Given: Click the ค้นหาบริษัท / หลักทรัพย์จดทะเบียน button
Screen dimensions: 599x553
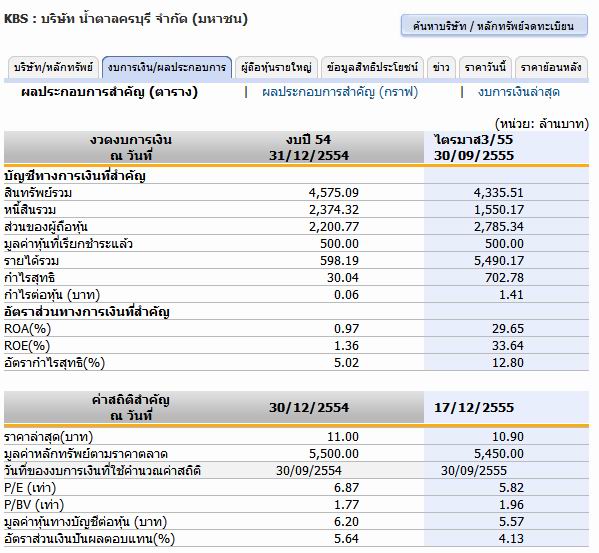Looking at the screenshot, I should coord(494,26).
